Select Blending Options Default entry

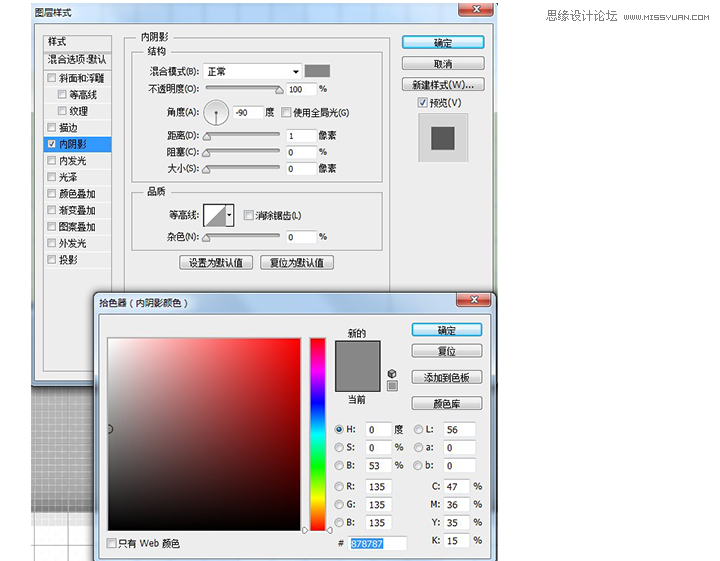[x=78, y=60]
